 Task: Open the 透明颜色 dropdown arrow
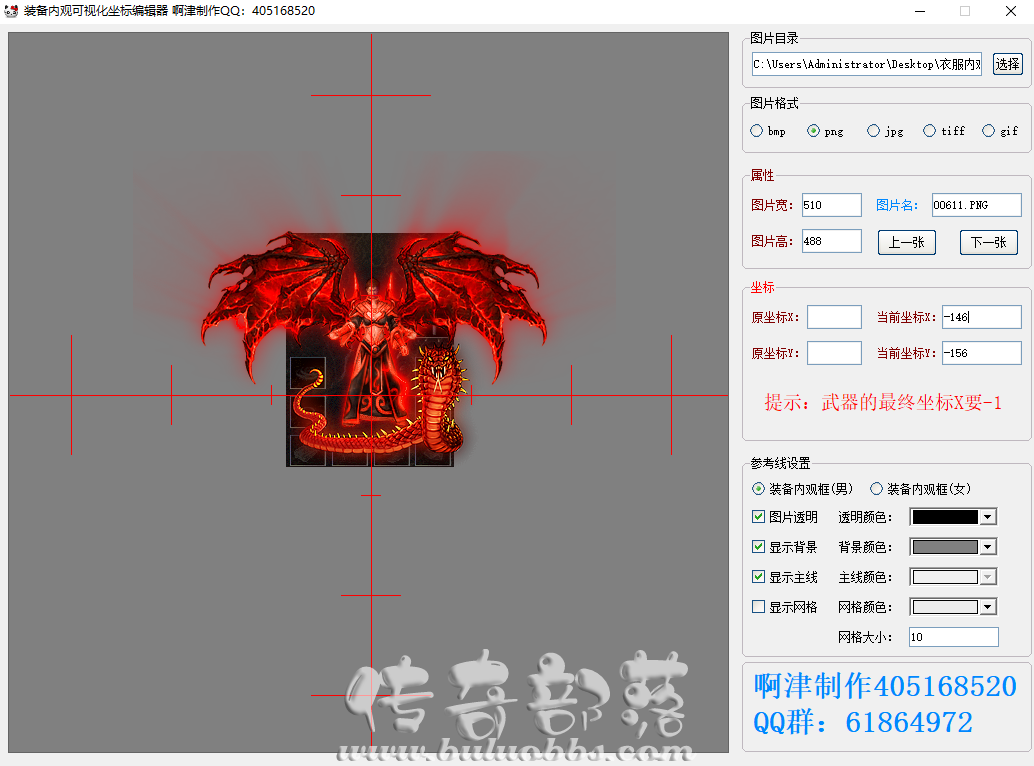[987, 517]
